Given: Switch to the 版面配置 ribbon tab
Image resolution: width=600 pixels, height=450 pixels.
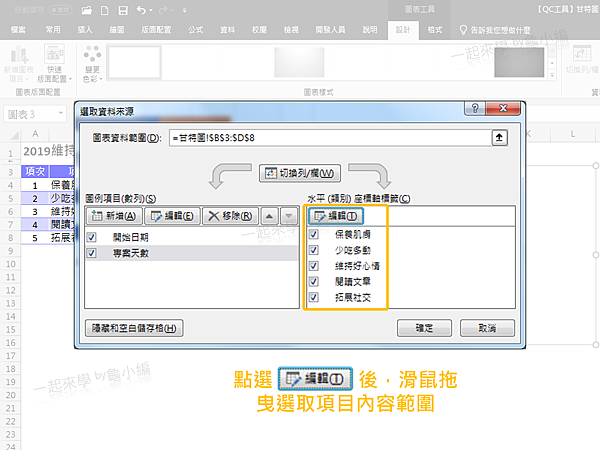Looking at the screenshot, I should click(x=156, y=30).
